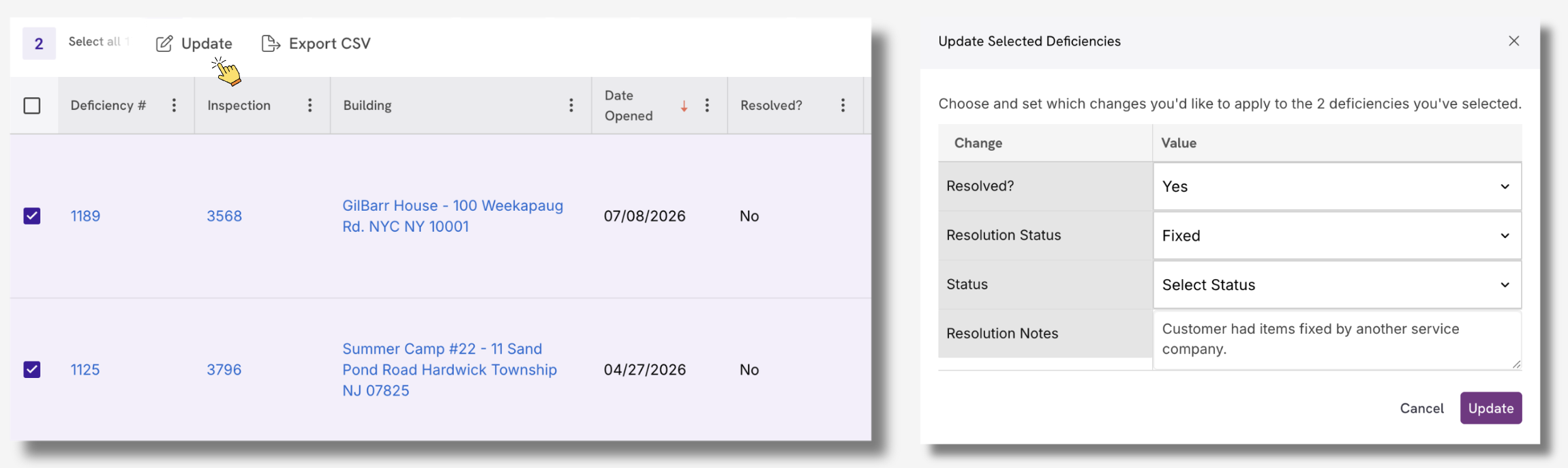1568x468 pixels.
Task: Open deficiency number 1125 link
Action: (x=85, y=370)
